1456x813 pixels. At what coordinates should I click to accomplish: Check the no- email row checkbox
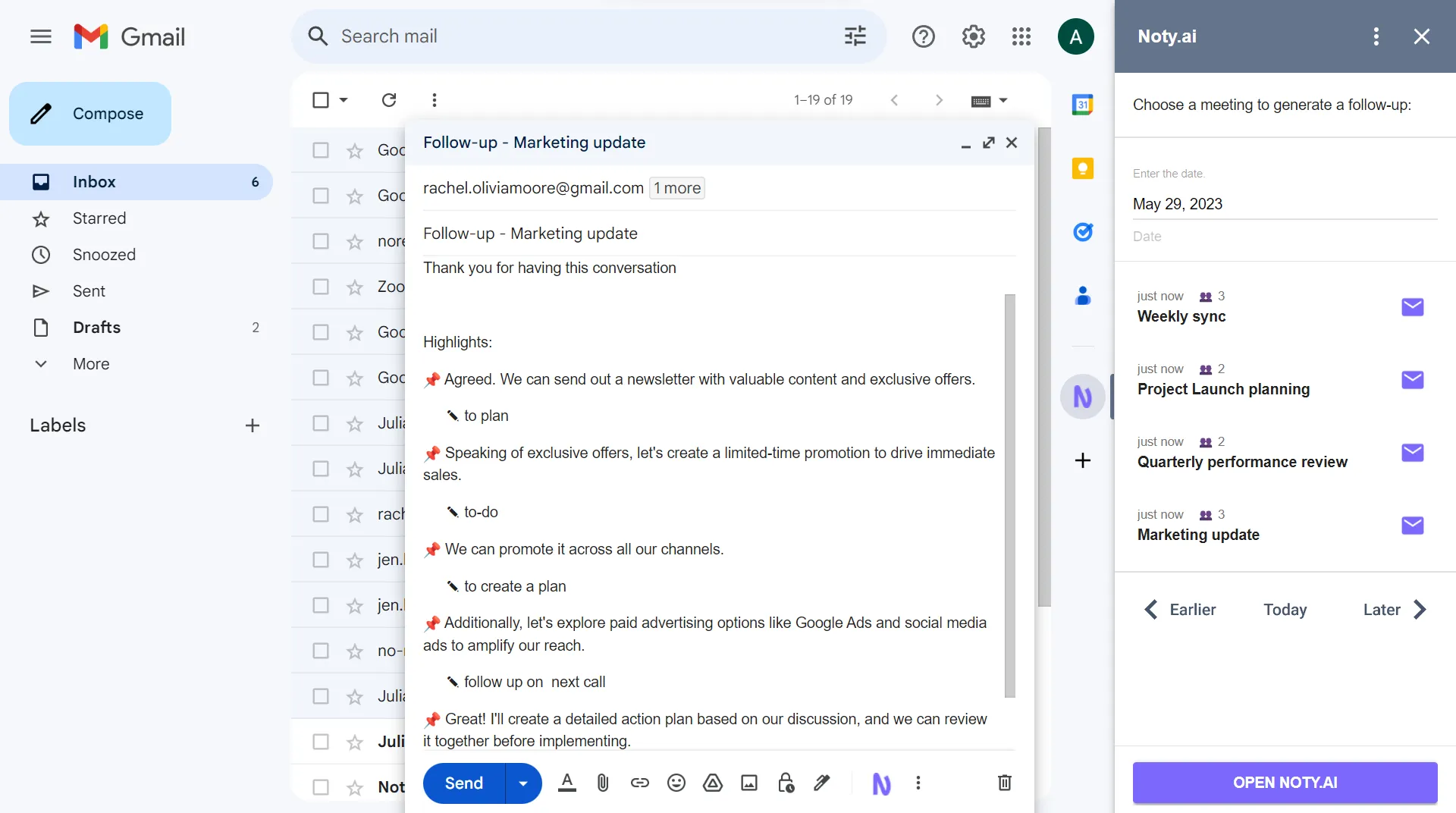pyautogui.click(x=320, y=651)
